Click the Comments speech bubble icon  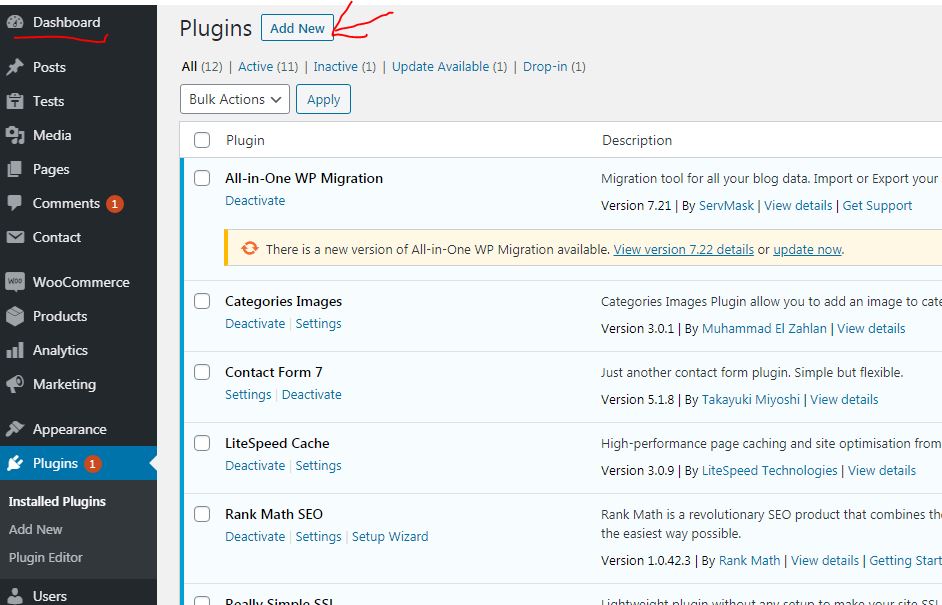pos(15,203)
